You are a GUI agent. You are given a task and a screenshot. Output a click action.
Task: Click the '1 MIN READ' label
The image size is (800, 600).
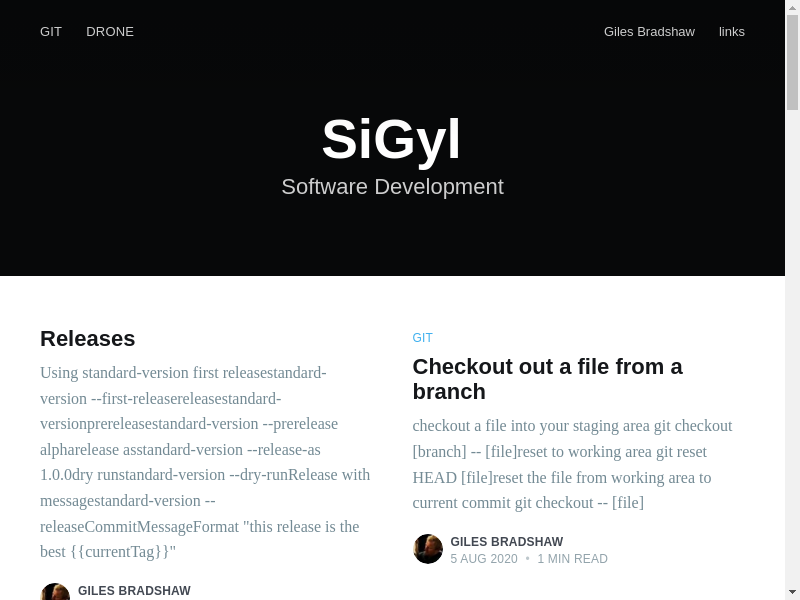click(572, 559)
